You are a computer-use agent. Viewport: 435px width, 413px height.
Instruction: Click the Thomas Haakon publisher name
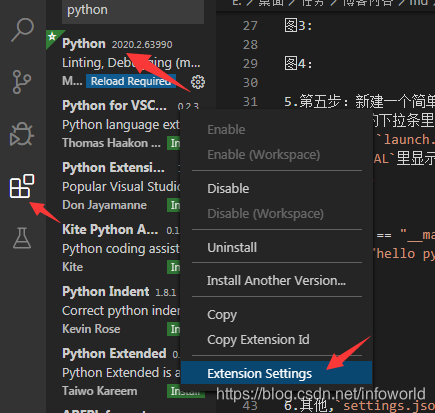111,143
